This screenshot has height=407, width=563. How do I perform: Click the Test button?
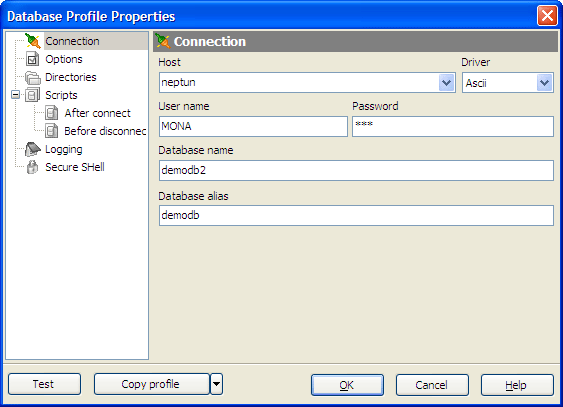click(45, 384)
